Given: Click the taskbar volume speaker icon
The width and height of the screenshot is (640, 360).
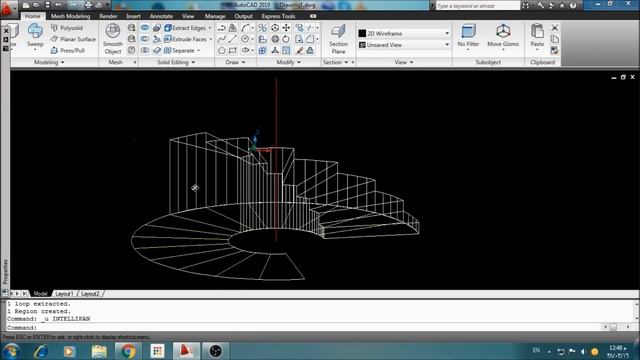Looking at the screenshot, I should [x=583, y=351].
